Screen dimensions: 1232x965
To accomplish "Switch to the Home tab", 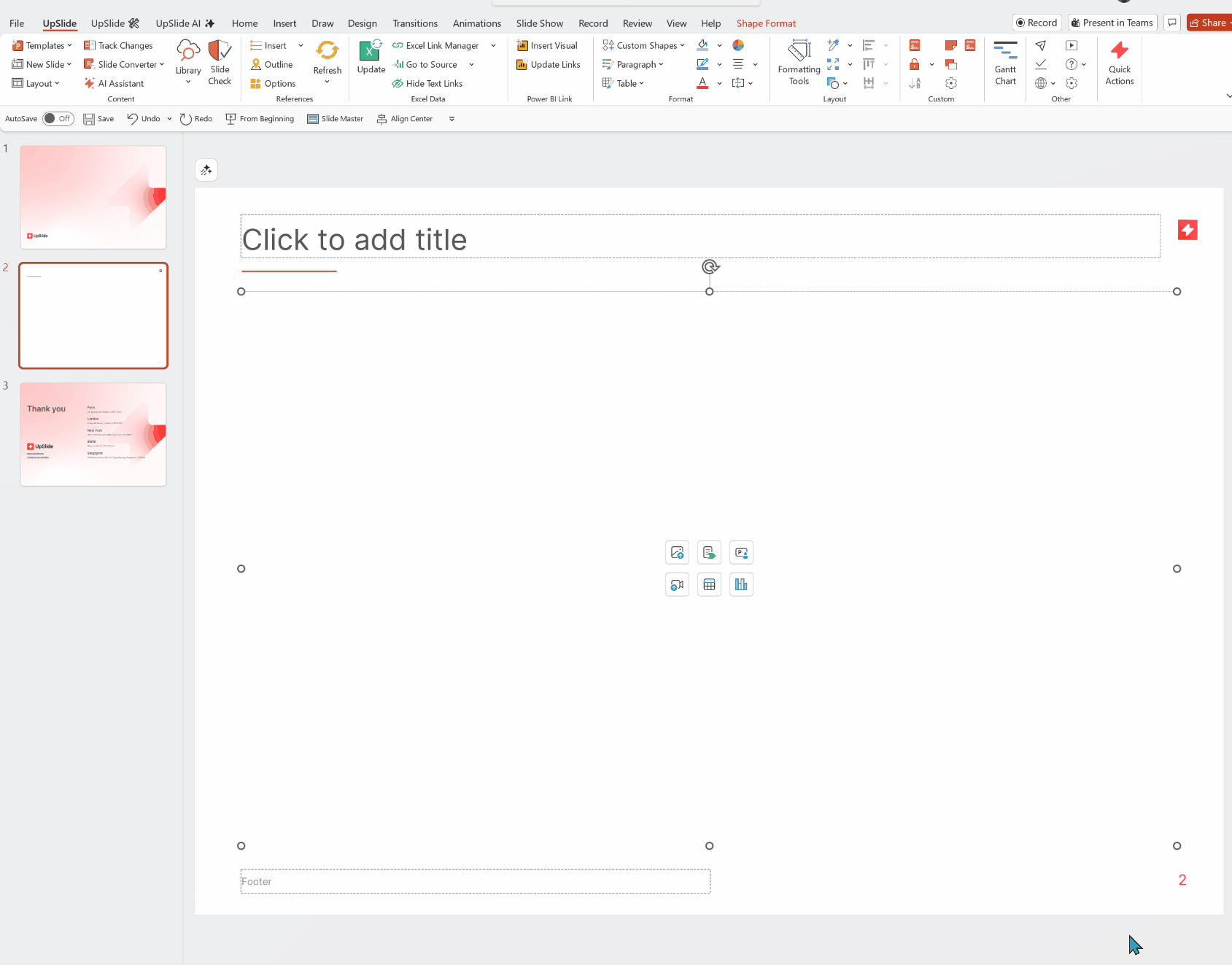I will (x=244, y=23).
